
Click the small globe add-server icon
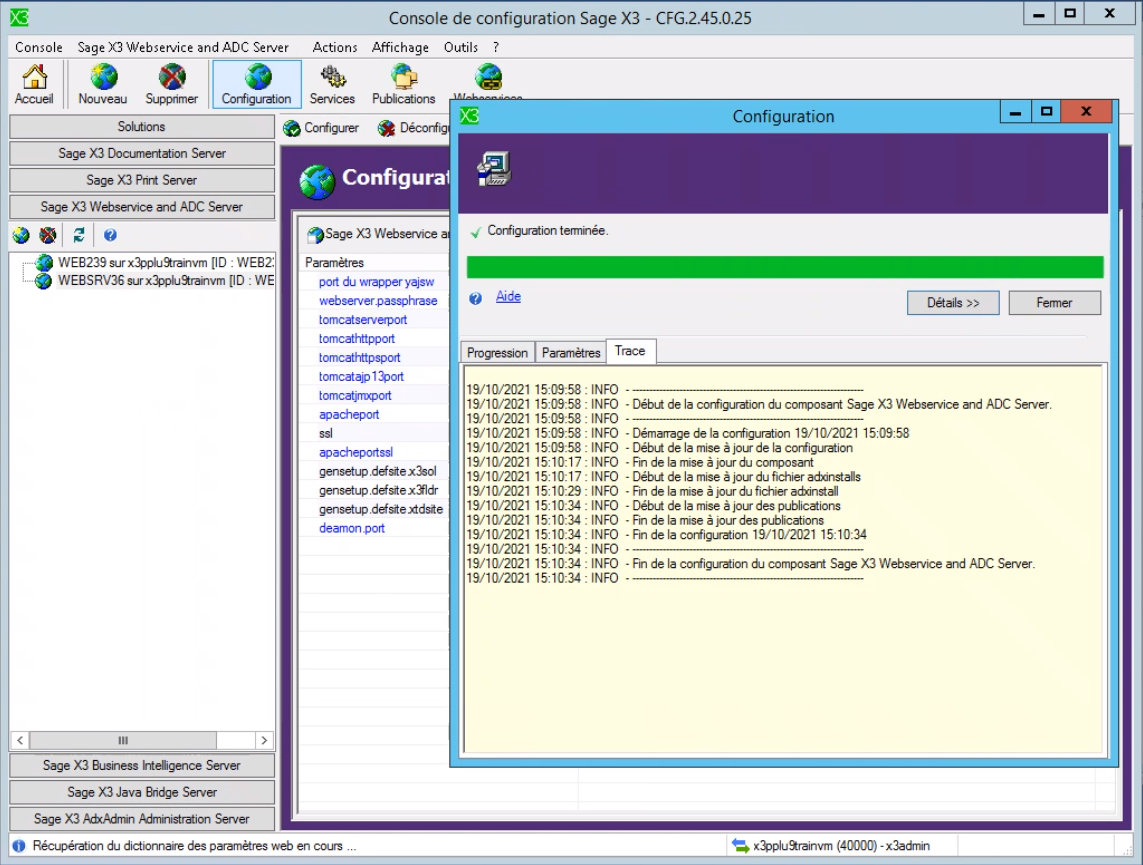[x=21, y=235]
